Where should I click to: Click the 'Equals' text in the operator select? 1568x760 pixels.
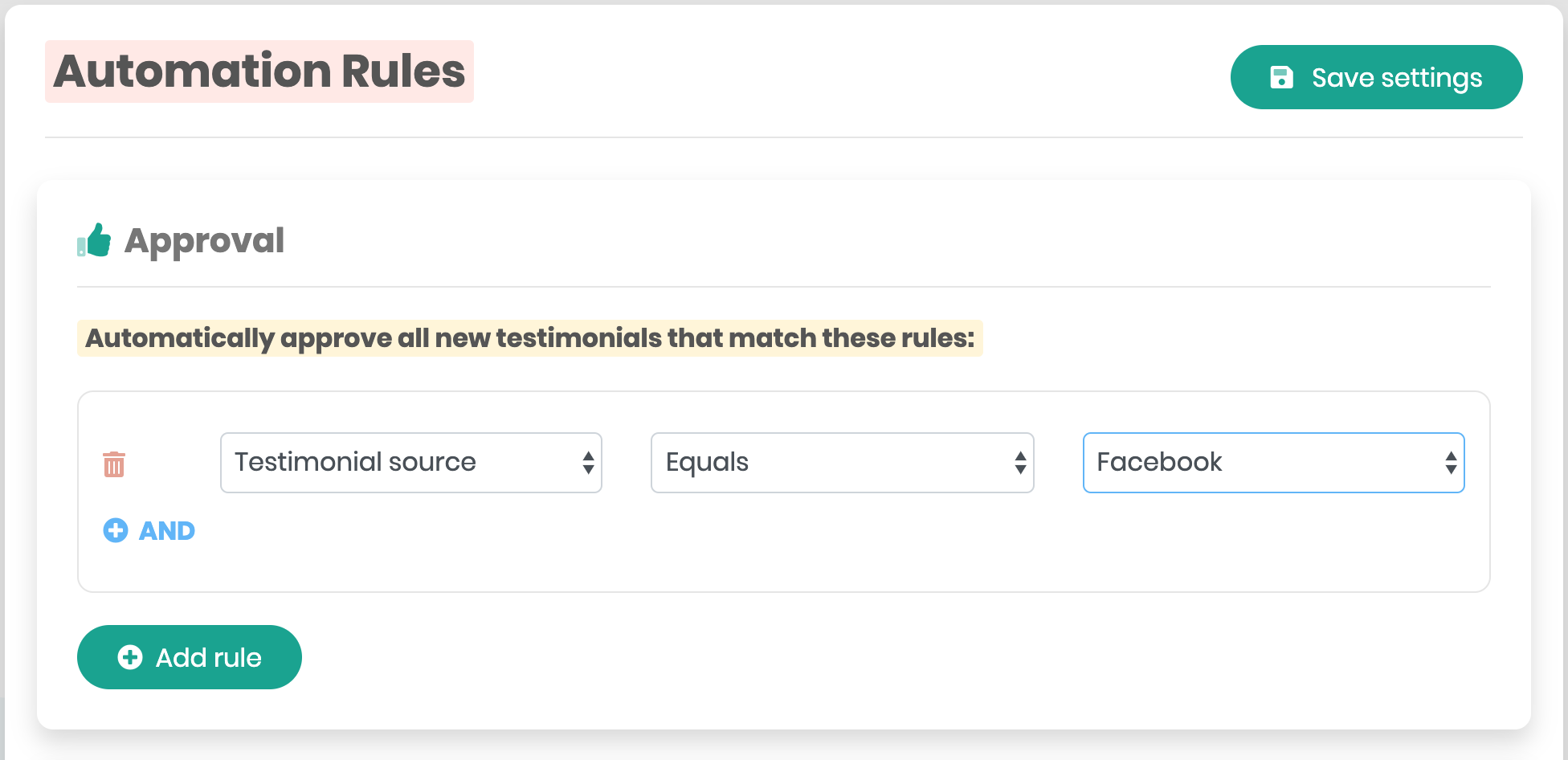point(707,462)
